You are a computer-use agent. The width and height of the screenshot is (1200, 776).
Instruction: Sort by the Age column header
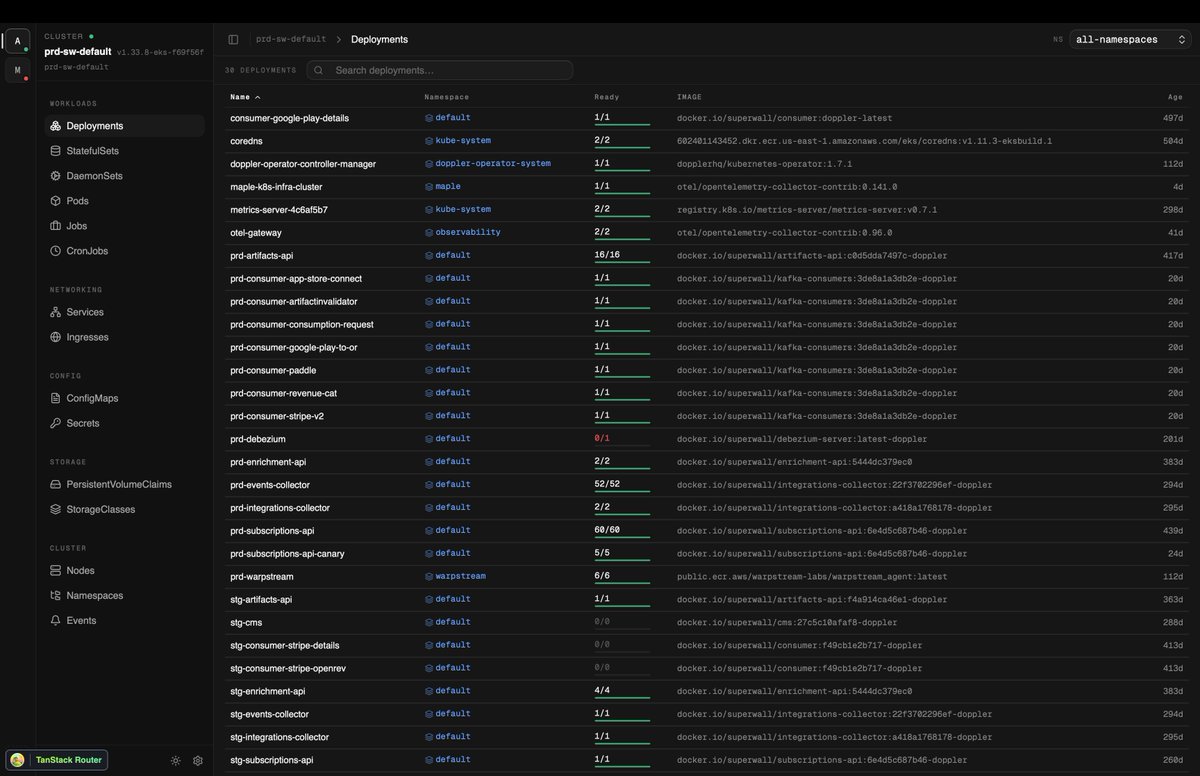coord(1175,97)
